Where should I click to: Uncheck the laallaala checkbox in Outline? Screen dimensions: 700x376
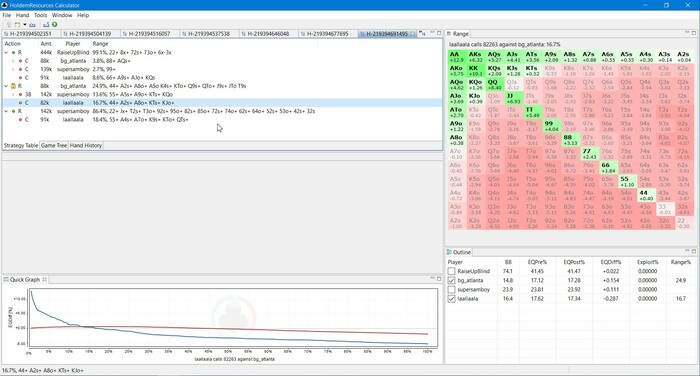[451, 299]
